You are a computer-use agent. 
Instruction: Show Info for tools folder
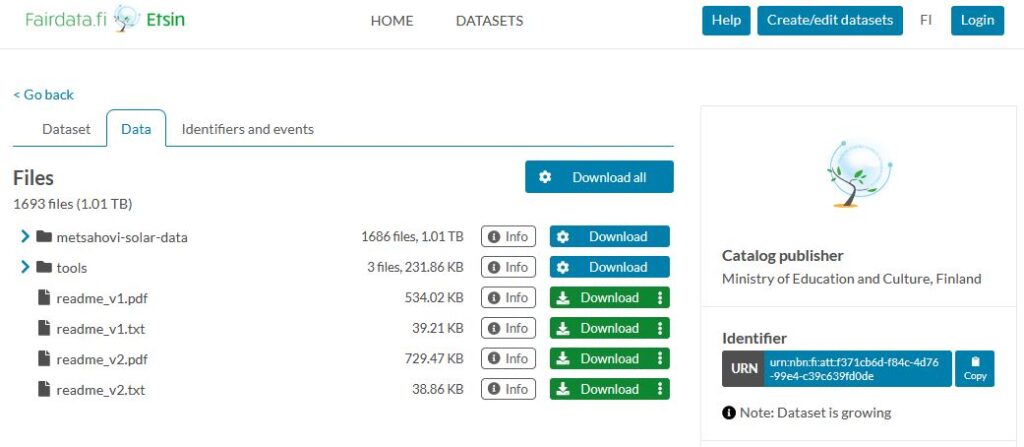(x=508, y=267)
